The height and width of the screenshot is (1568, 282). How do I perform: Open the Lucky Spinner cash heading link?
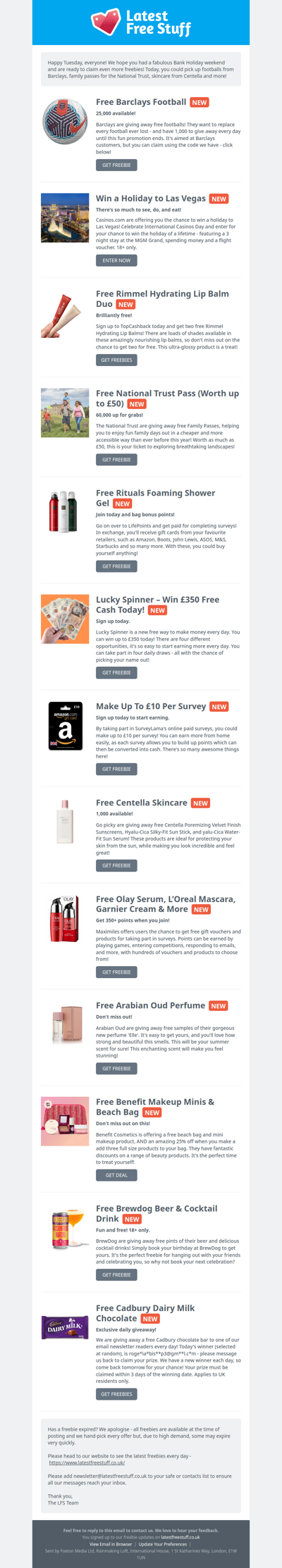pos(157,604)
